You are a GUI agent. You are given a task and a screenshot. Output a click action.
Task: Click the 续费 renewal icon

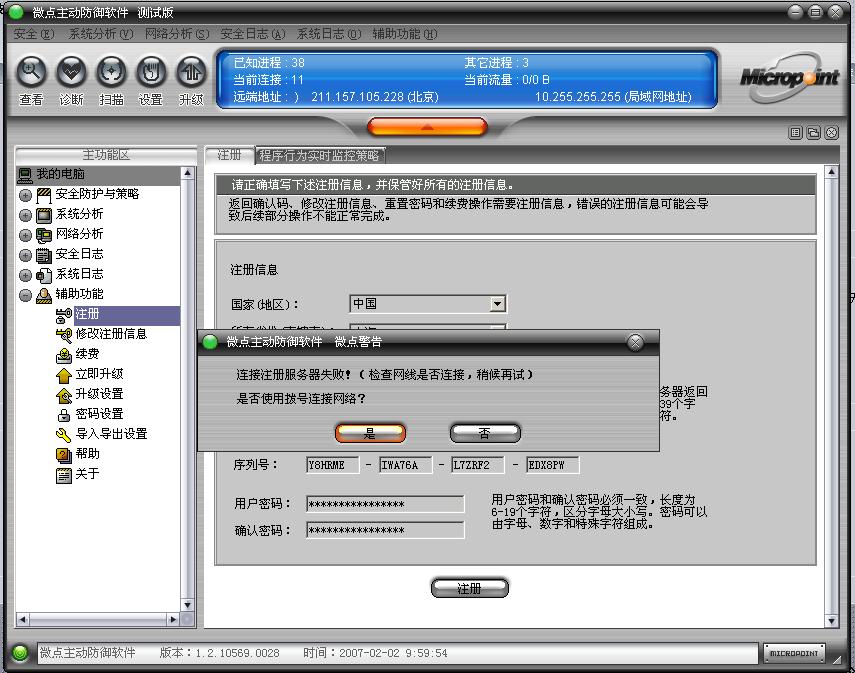(x=64, y=354)
